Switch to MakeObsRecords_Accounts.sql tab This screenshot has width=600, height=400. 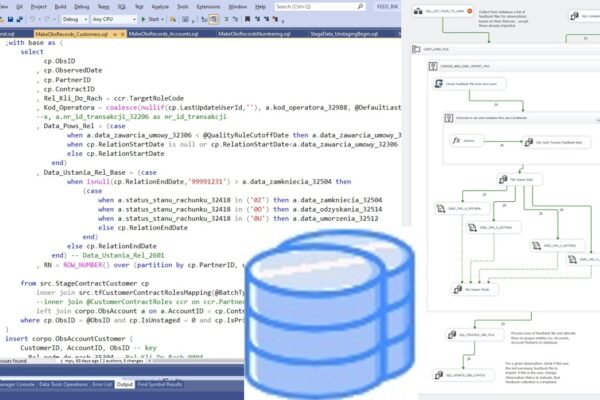pos(163,34)
